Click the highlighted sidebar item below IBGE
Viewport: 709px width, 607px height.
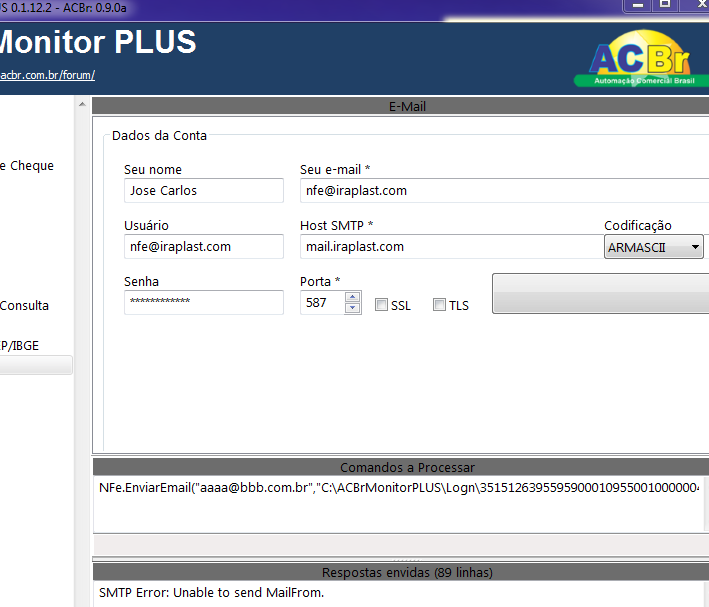(36, 365)
